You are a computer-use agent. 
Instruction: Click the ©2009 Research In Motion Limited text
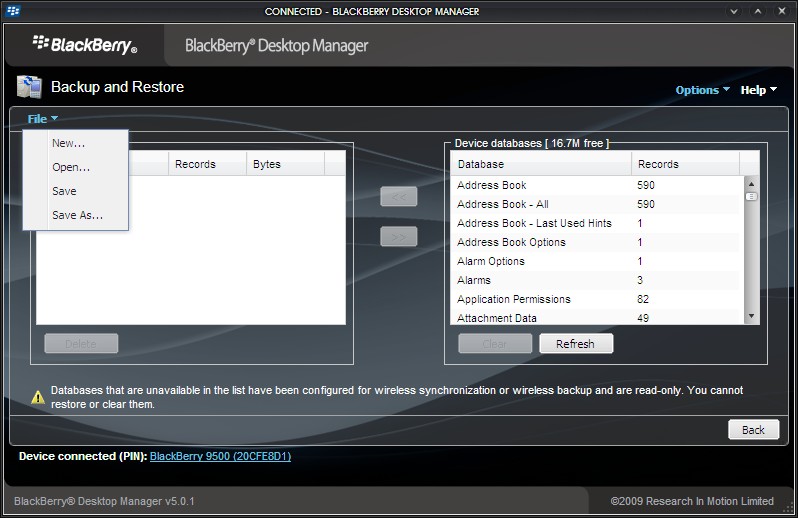point(692,501)
